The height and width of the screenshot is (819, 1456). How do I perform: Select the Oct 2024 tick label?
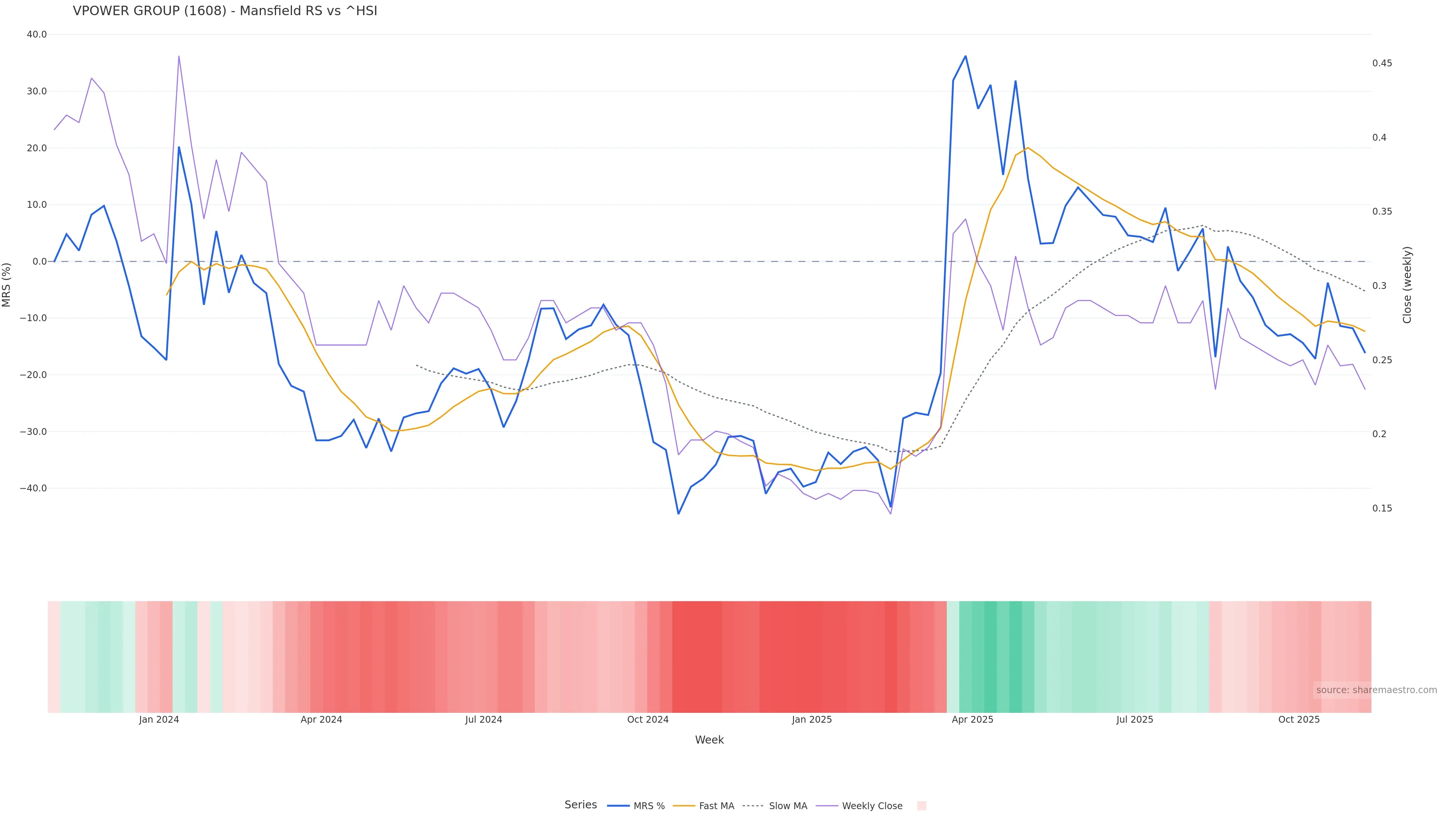pos(648,720)
